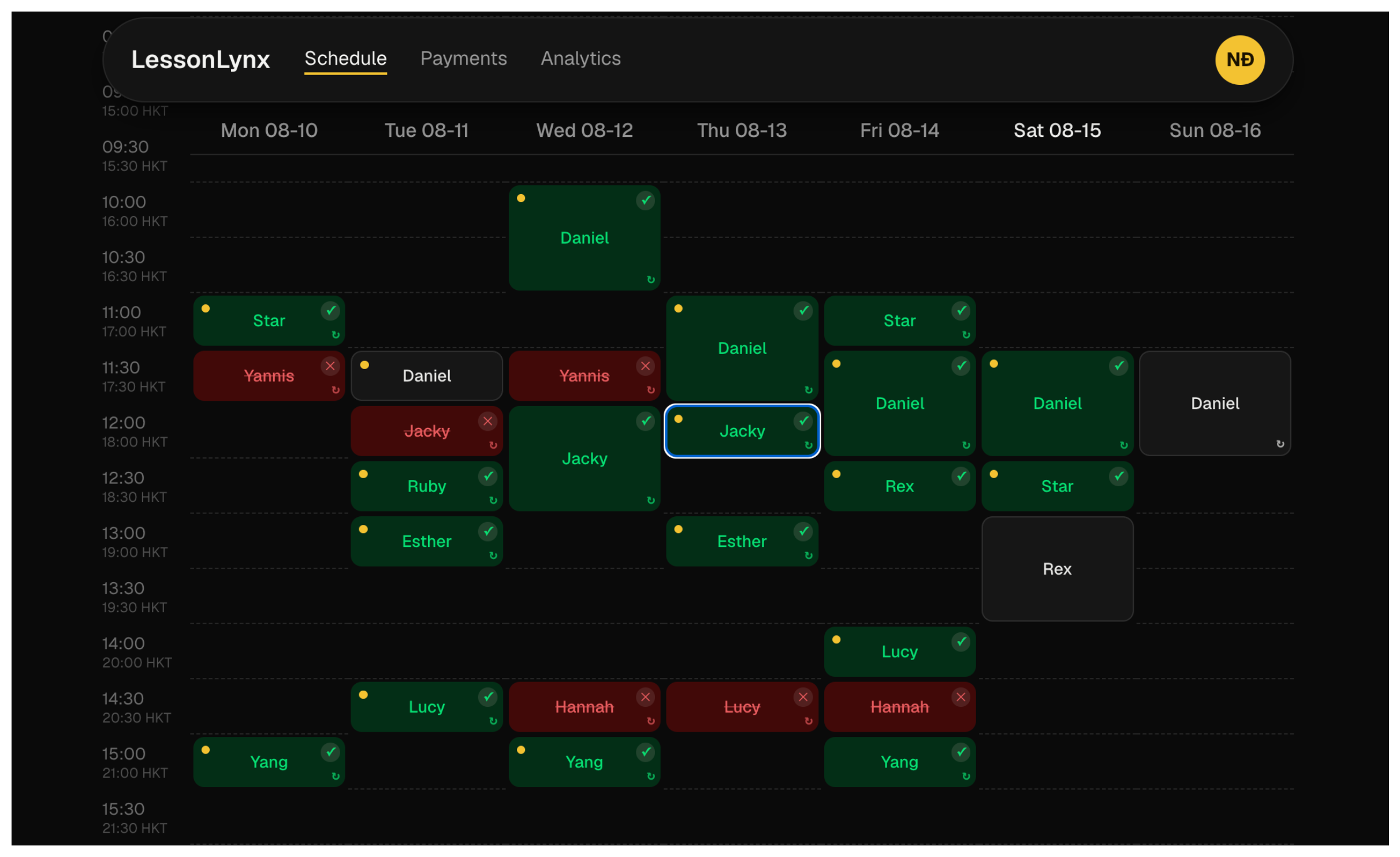Image resolution: width=1400 pixels, height=857 pixels.
Task: Click X status on Friday Hannah lesson
Action: [x=960, y=697]
